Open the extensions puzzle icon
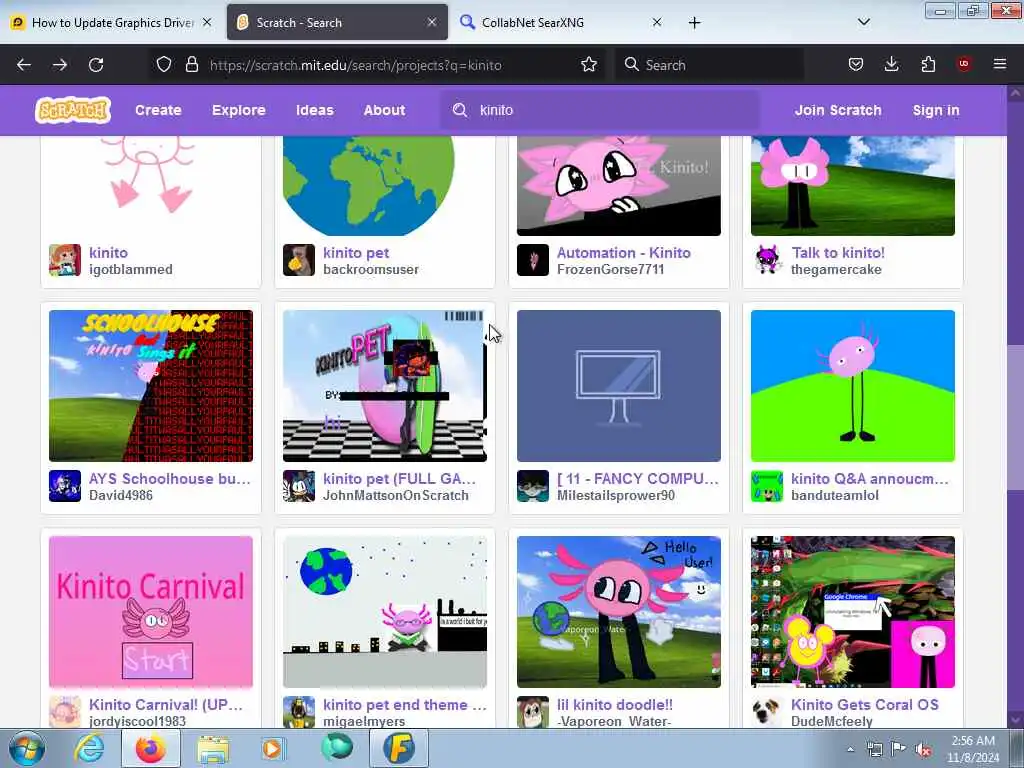Viewport: 1024px width, 768px height. pyautogui.click(x=928, y=64)
